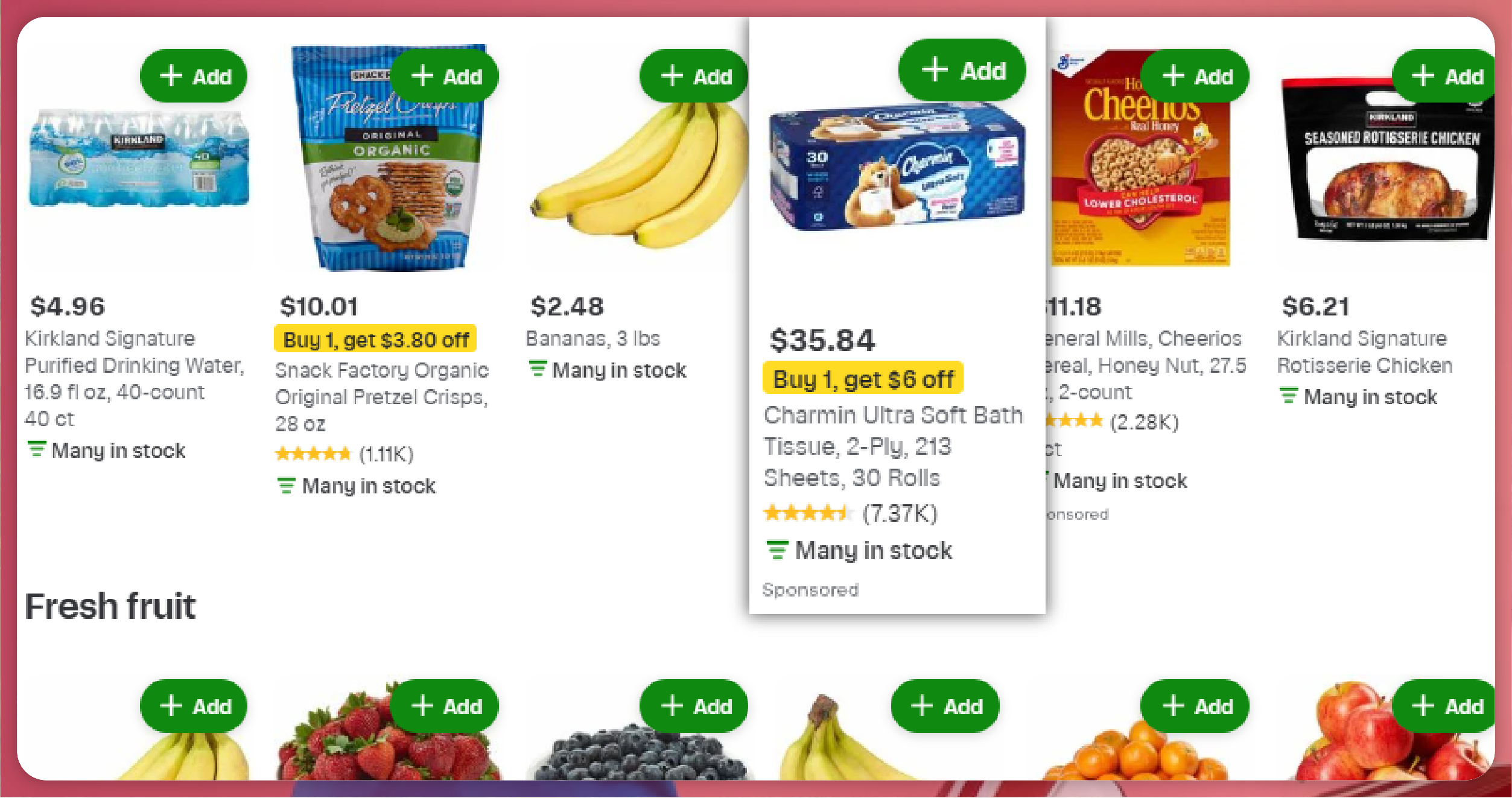
Task: Add Kirkland Purified Drinking Water to cart
Action: [x=194, y=76]
